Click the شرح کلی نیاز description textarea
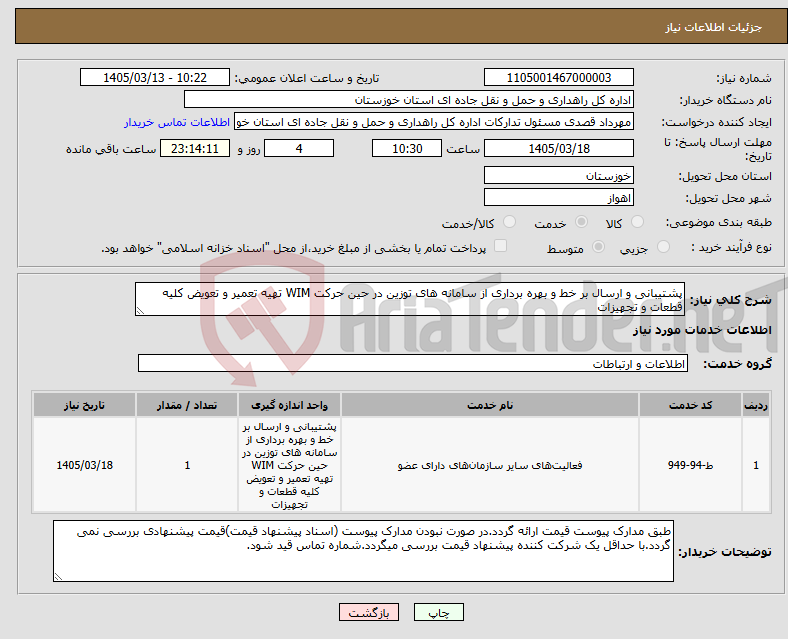Viewport: 788px width, 639px height. click(x=410, y=299)
